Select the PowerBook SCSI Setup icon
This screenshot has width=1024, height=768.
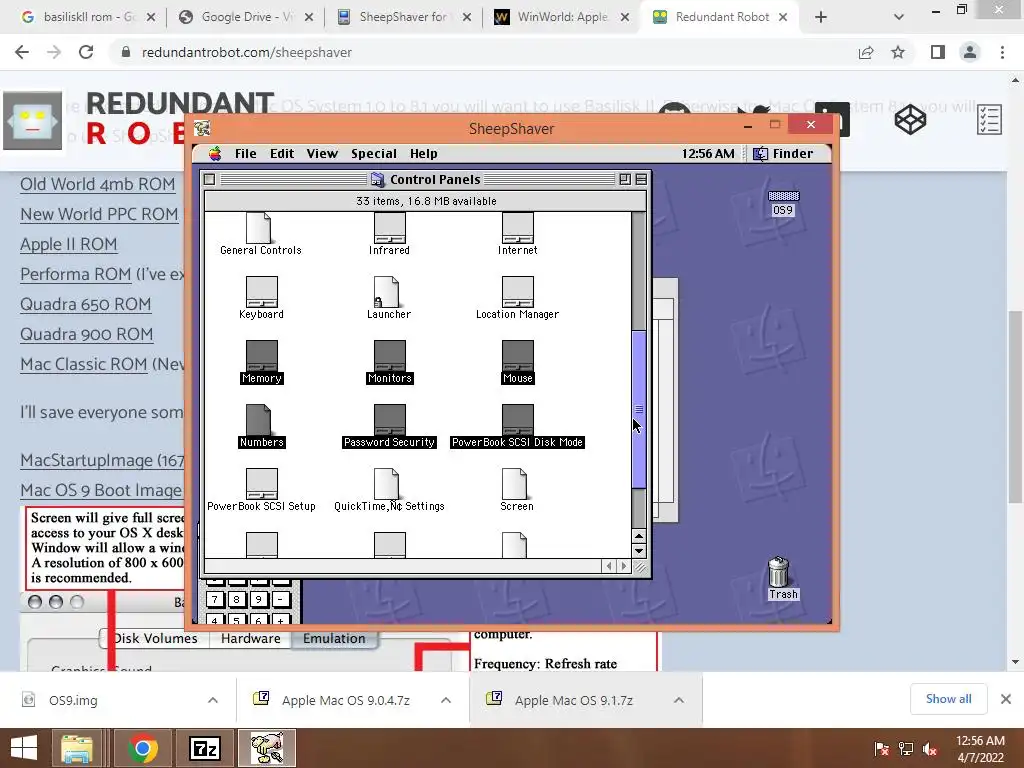261,484
